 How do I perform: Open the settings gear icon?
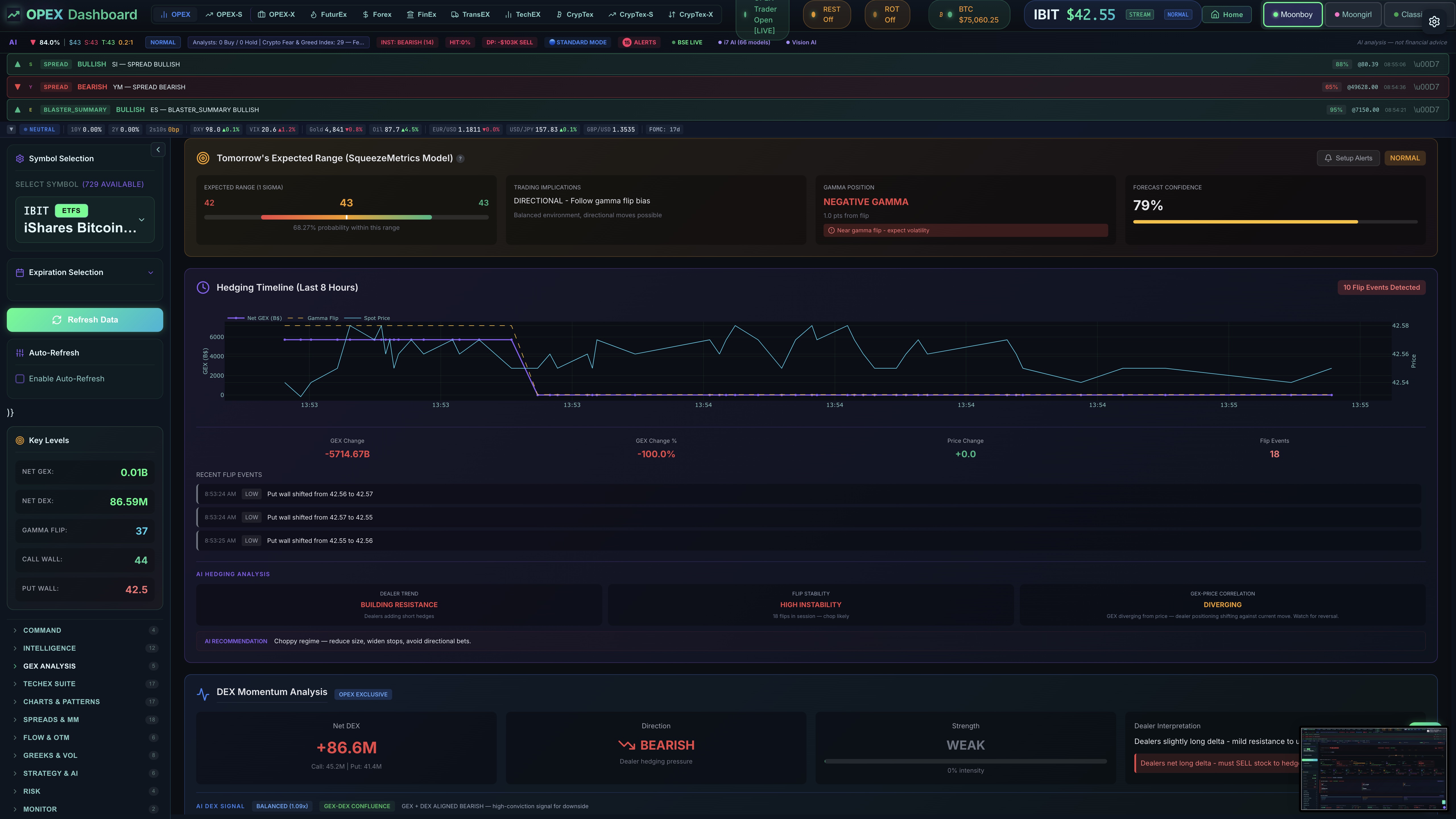point(1434,22)
